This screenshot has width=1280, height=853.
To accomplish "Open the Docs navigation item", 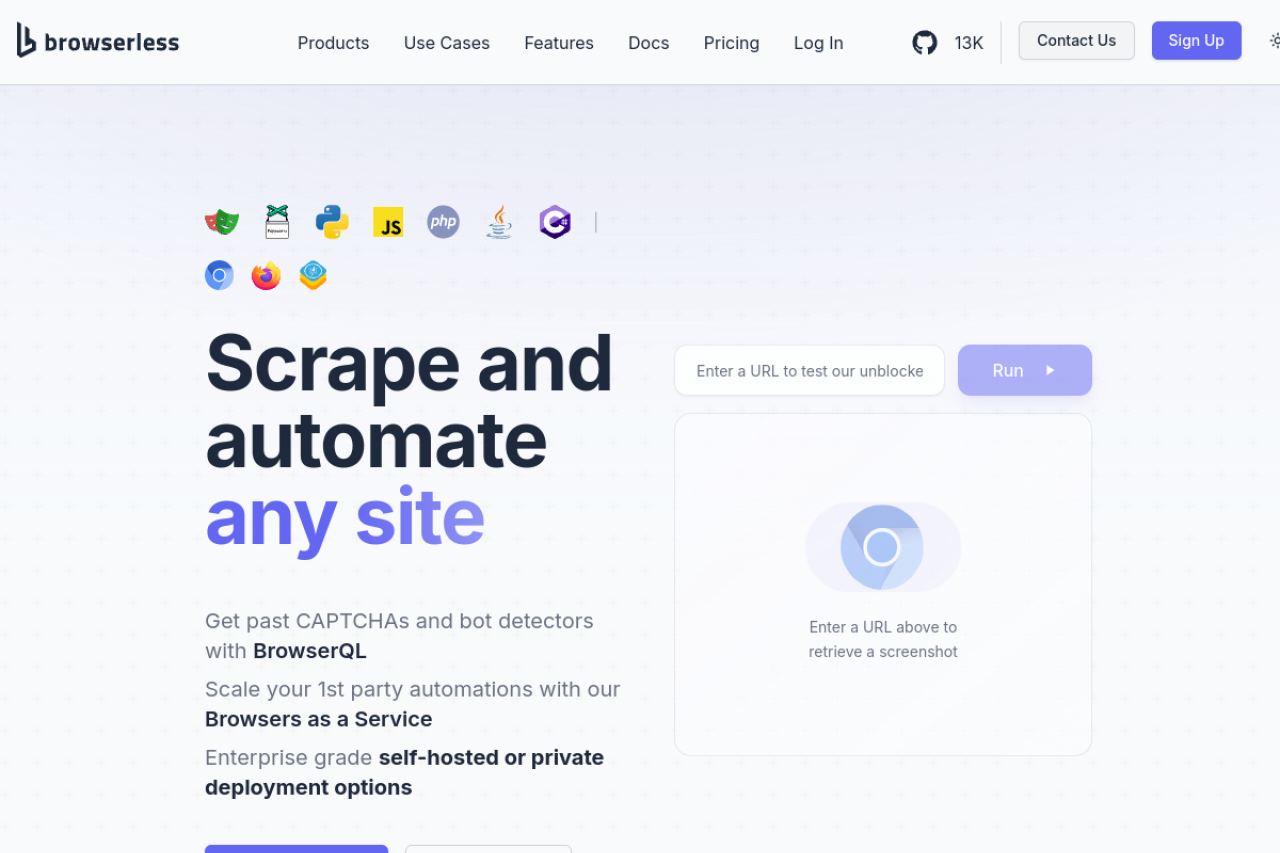I will [648, 43].
